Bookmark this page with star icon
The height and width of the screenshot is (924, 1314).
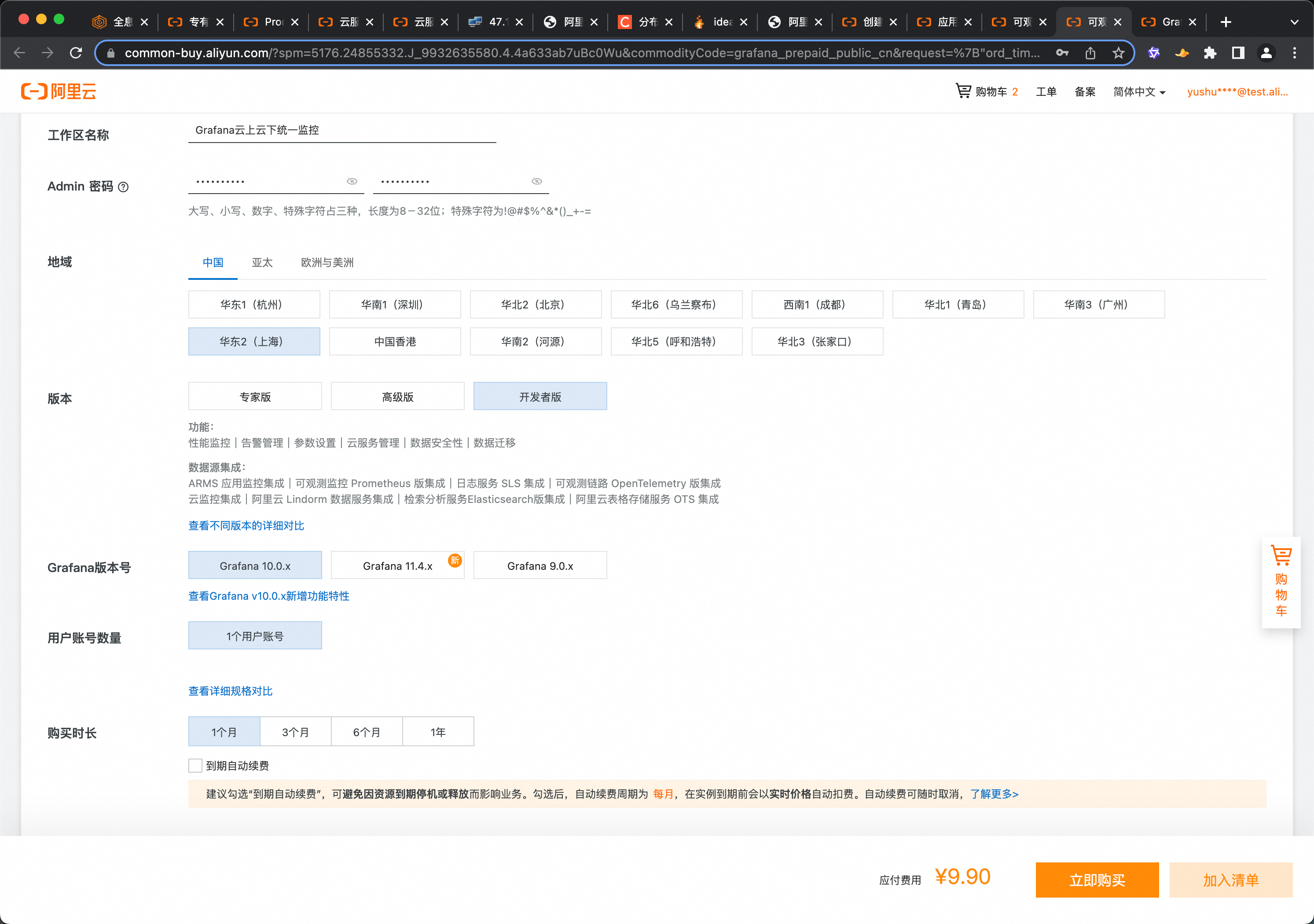tap(1118, 53)
